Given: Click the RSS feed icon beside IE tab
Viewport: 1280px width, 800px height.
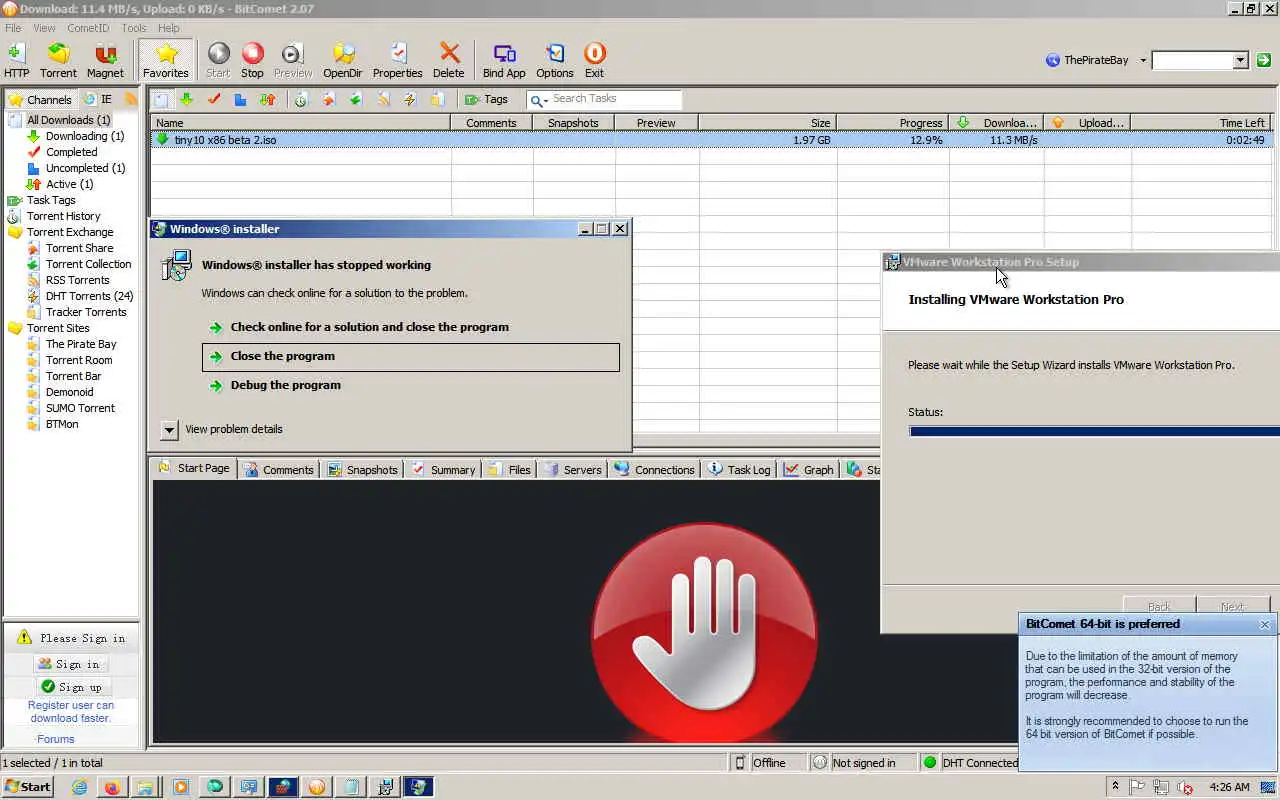Looking at the screenshot, I should pos(130,99).
